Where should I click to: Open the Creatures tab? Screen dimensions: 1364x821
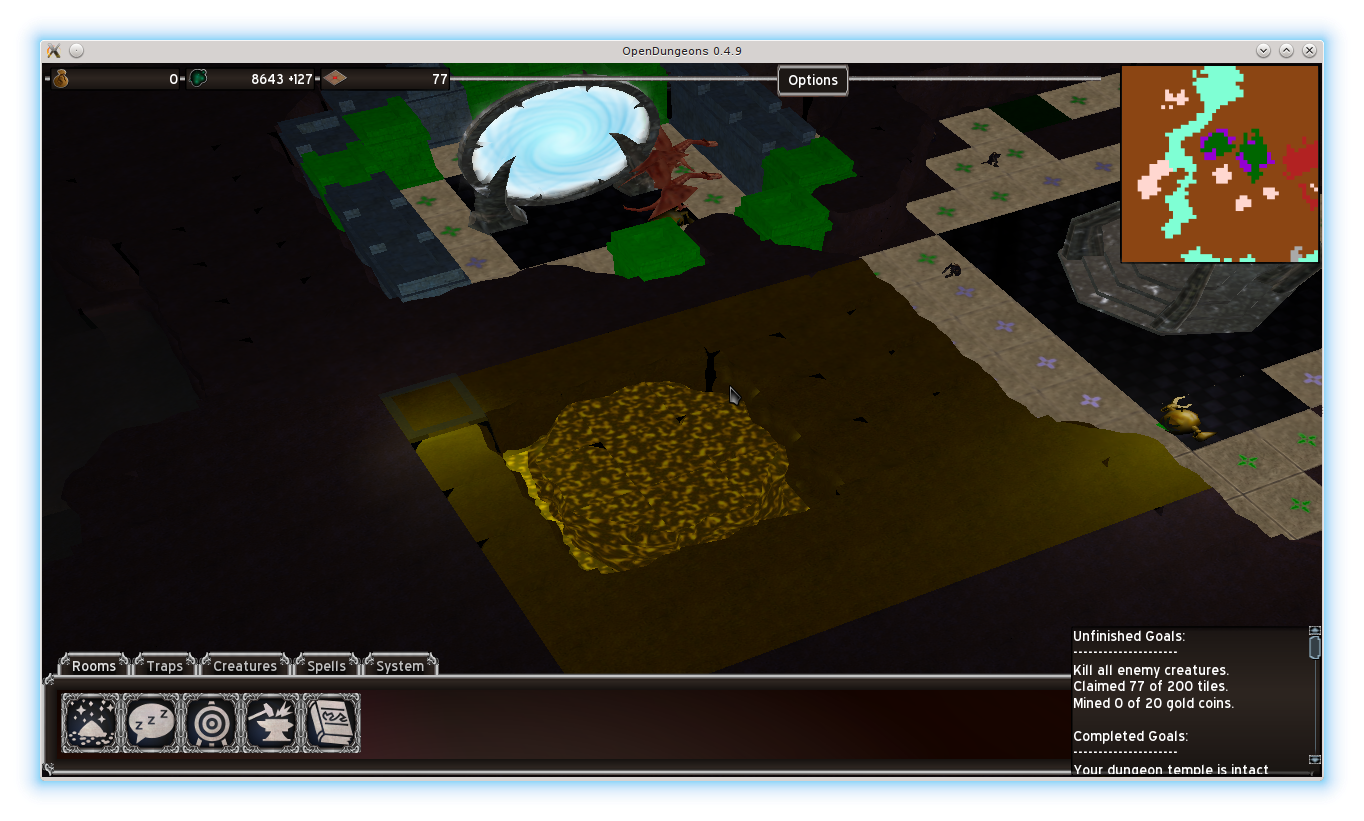pos(245,666)
